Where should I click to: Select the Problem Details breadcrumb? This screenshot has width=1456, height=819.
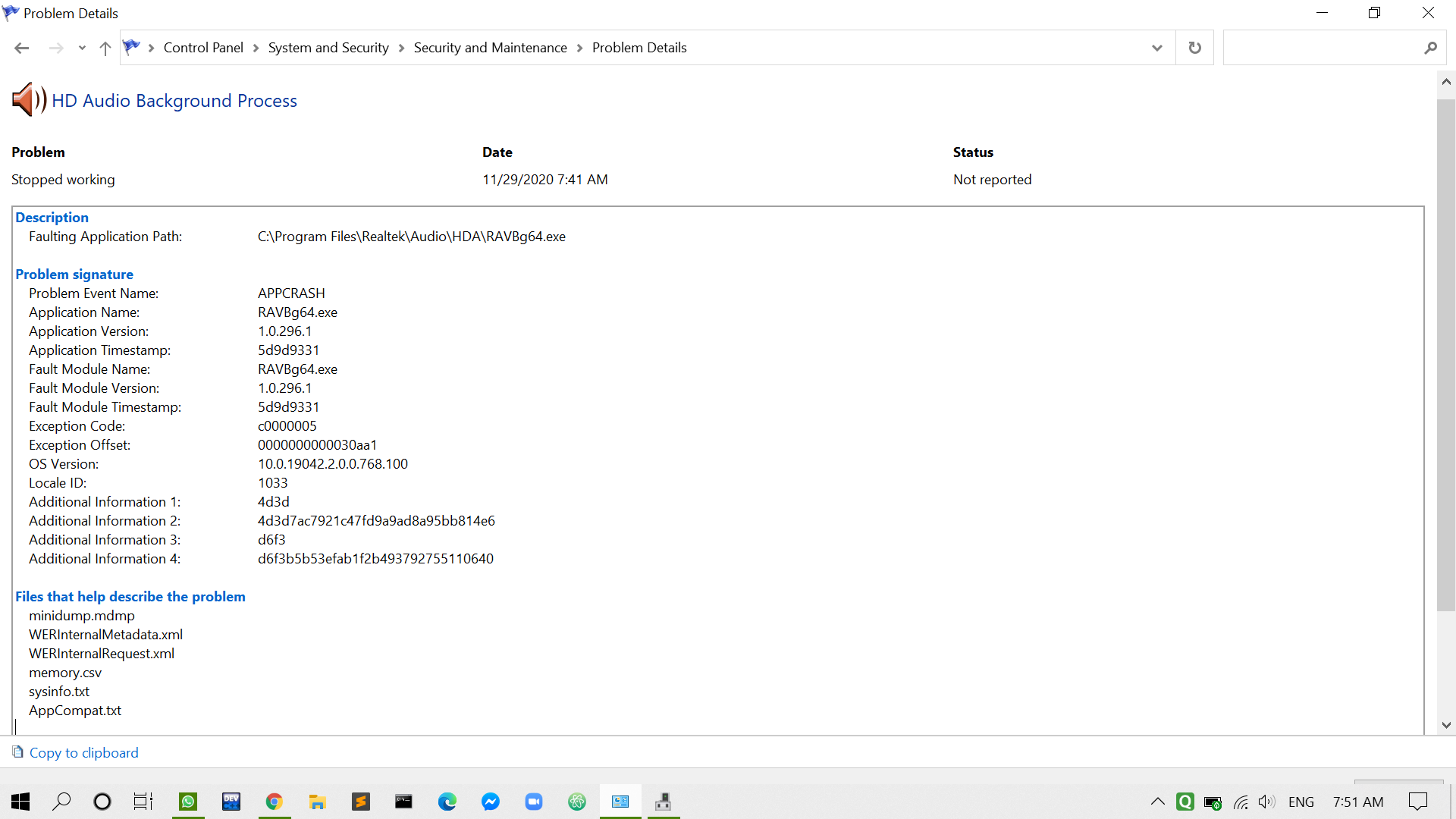[x=639, y=48]
